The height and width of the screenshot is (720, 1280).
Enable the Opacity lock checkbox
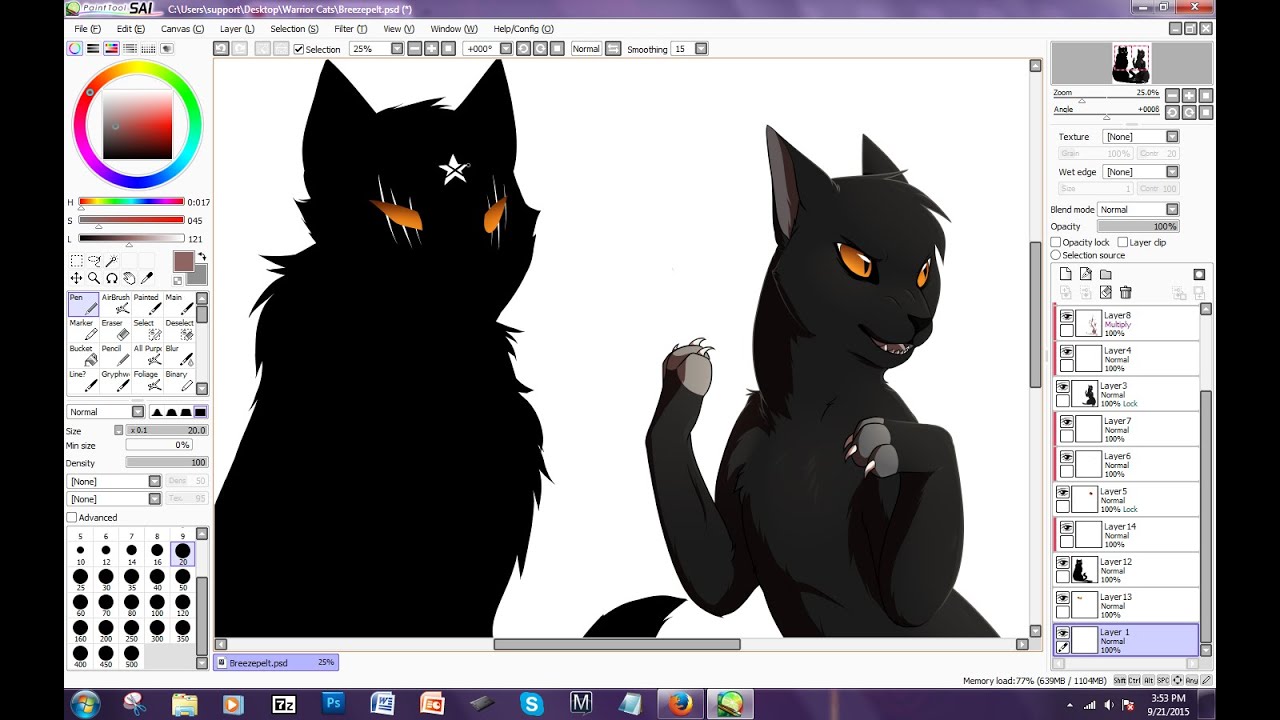pos(1056,242)
